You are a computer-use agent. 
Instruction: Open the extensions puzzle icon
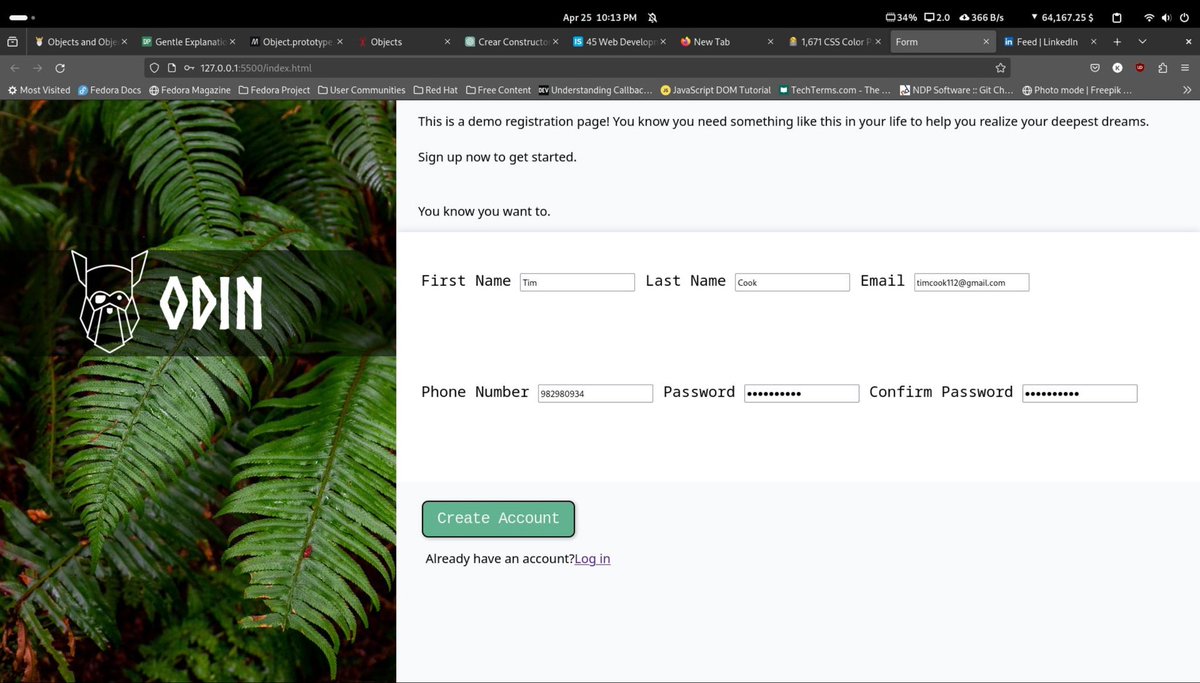(x=1162, y=68)
